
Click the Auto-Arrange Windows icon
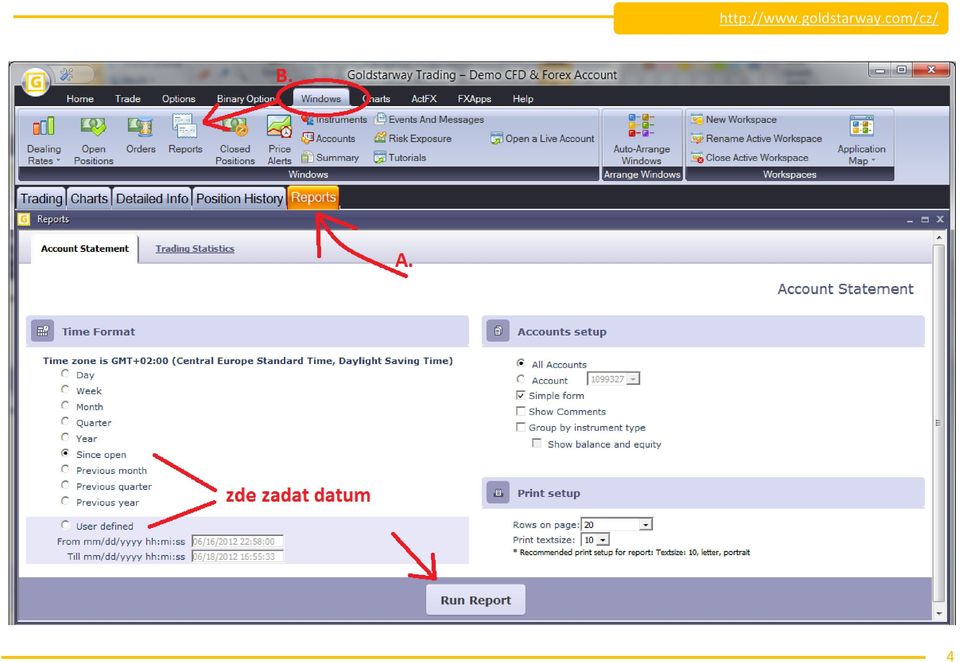click(x=641, y=126)
